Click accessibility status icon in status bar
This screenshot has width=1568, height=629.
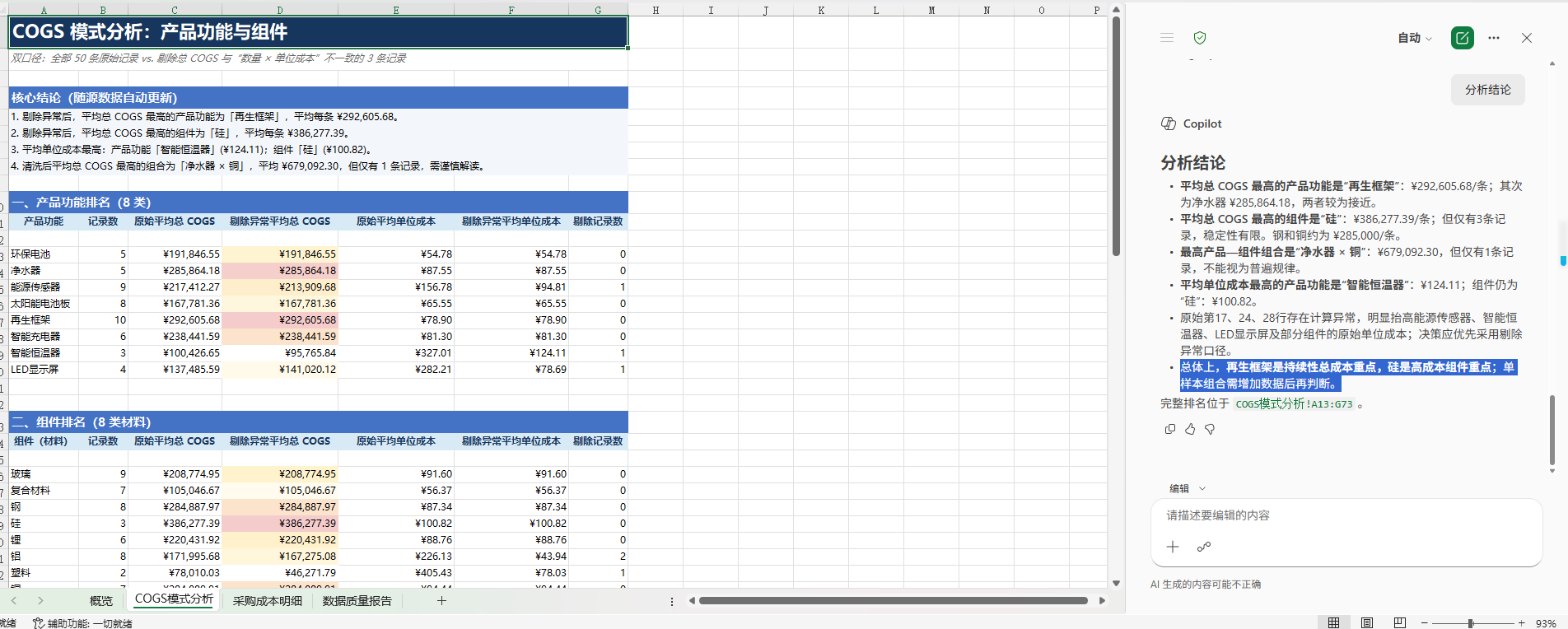pos(39,623)
